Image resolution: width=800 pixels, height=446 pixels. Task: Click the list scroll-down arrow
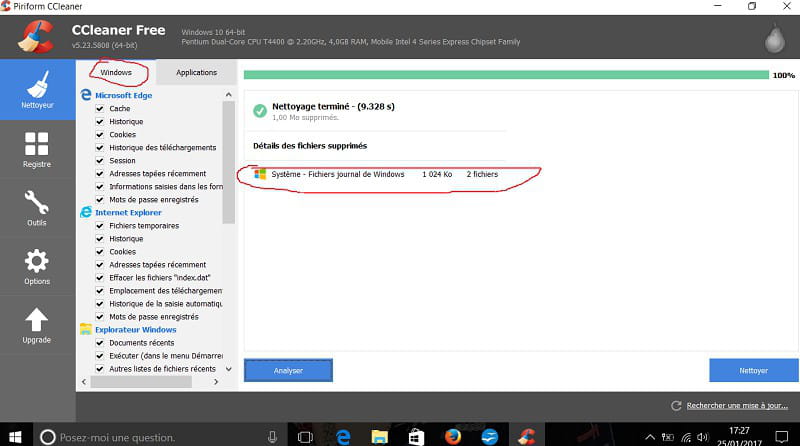[x=229, y=369]
